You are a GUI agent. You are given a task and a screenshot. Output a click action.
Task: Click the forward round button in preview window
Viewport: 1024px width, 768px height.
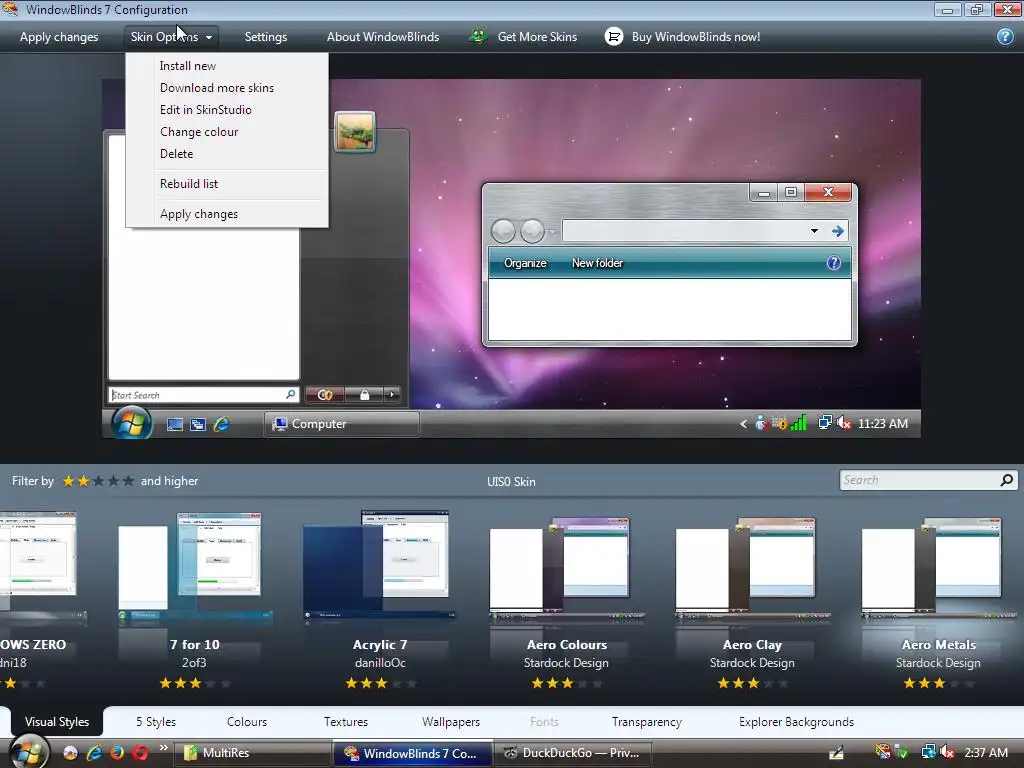pyautogui.click(x=532, y=231)
